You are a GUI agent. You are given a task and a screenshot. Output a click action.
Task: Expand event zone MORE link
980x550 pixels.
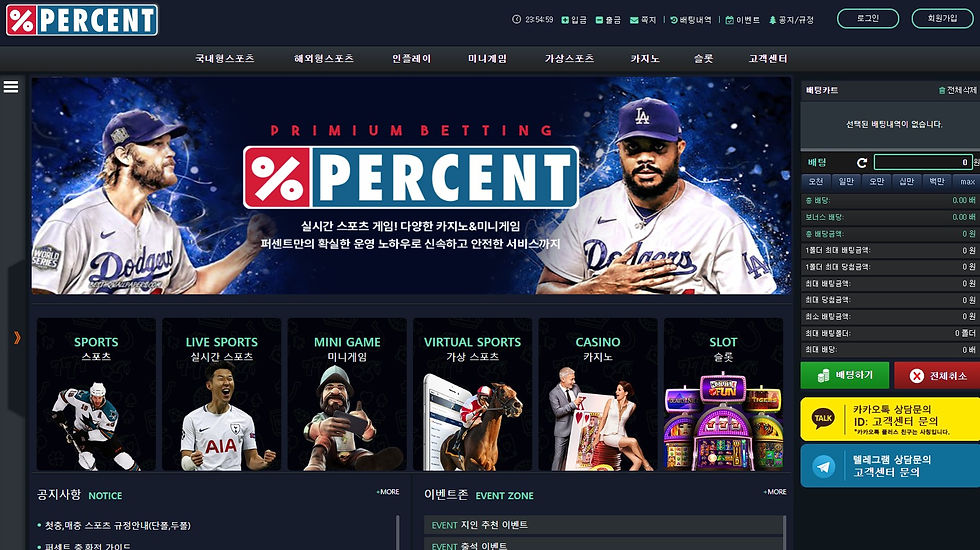click(x=775, y=492)
